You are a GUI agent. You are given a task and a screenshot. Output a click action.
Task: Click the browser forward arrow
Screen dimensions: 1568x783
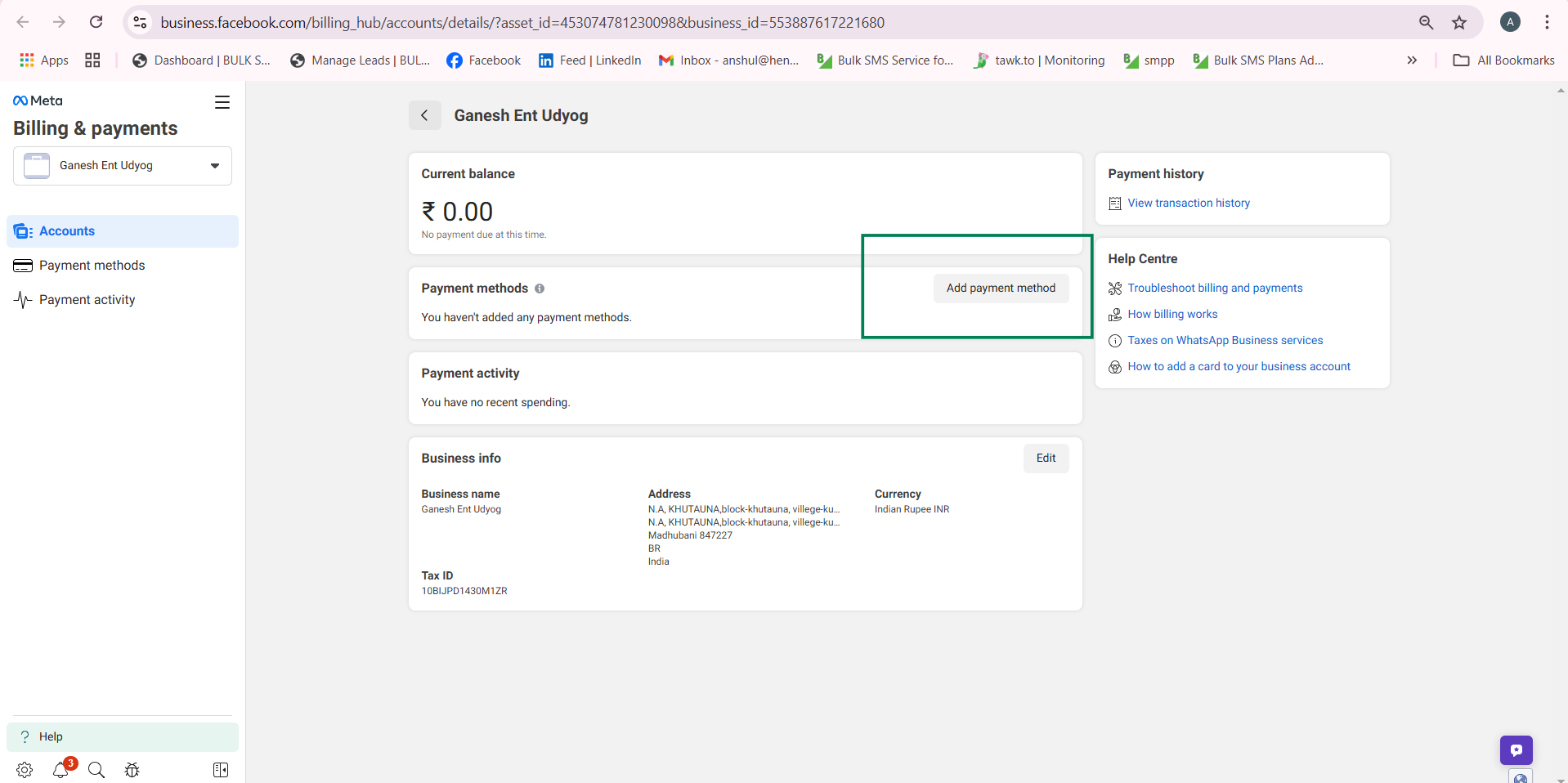pos(59,22)
